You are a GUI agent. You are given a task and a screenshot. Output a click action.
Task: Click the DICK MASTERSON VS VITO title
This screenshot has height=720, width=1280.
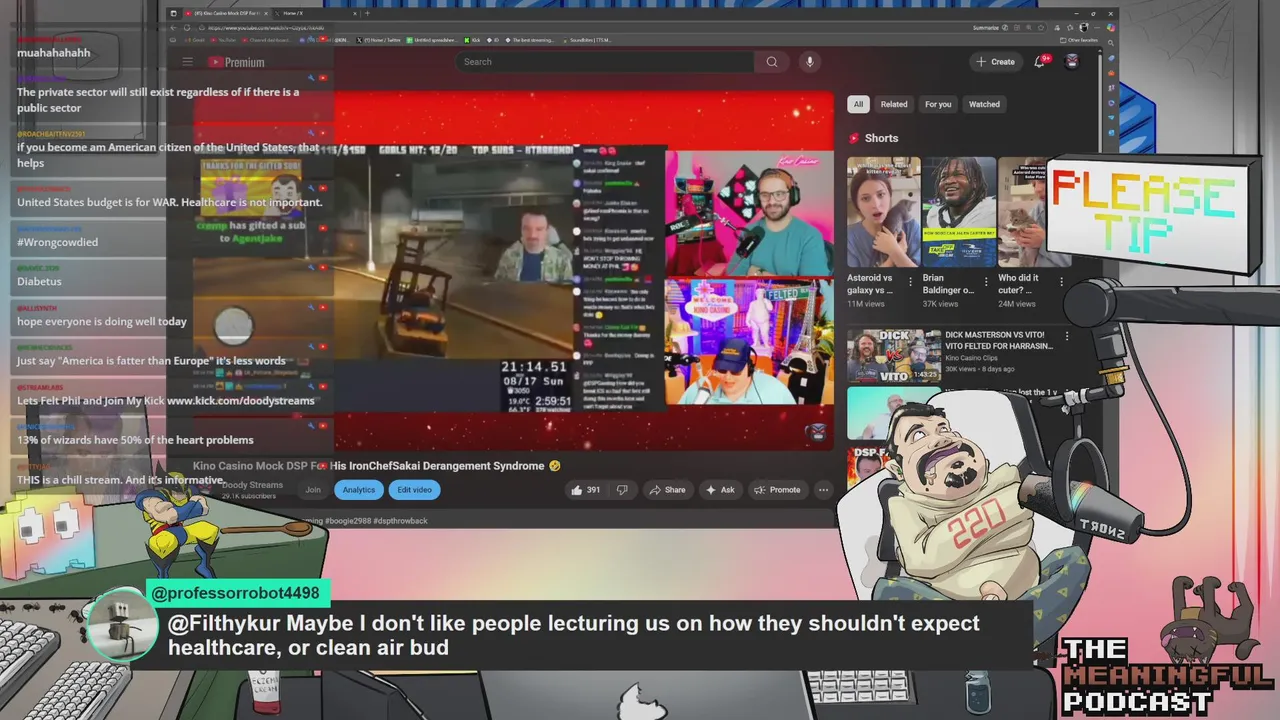coord(998,339)
